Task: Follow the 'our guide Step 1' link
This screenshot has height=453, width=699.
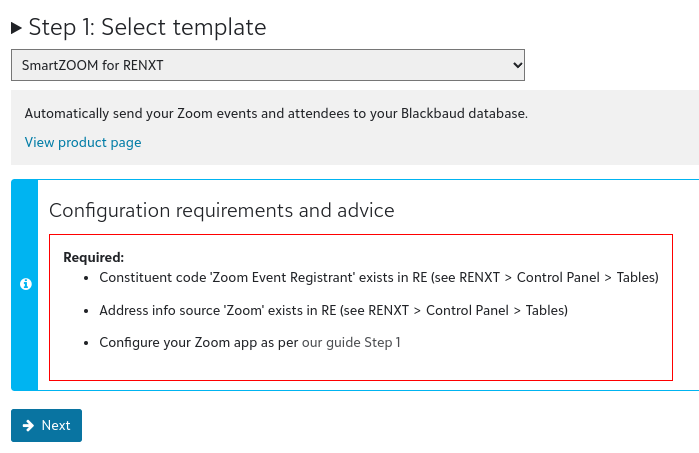Action: pos(351,342)
